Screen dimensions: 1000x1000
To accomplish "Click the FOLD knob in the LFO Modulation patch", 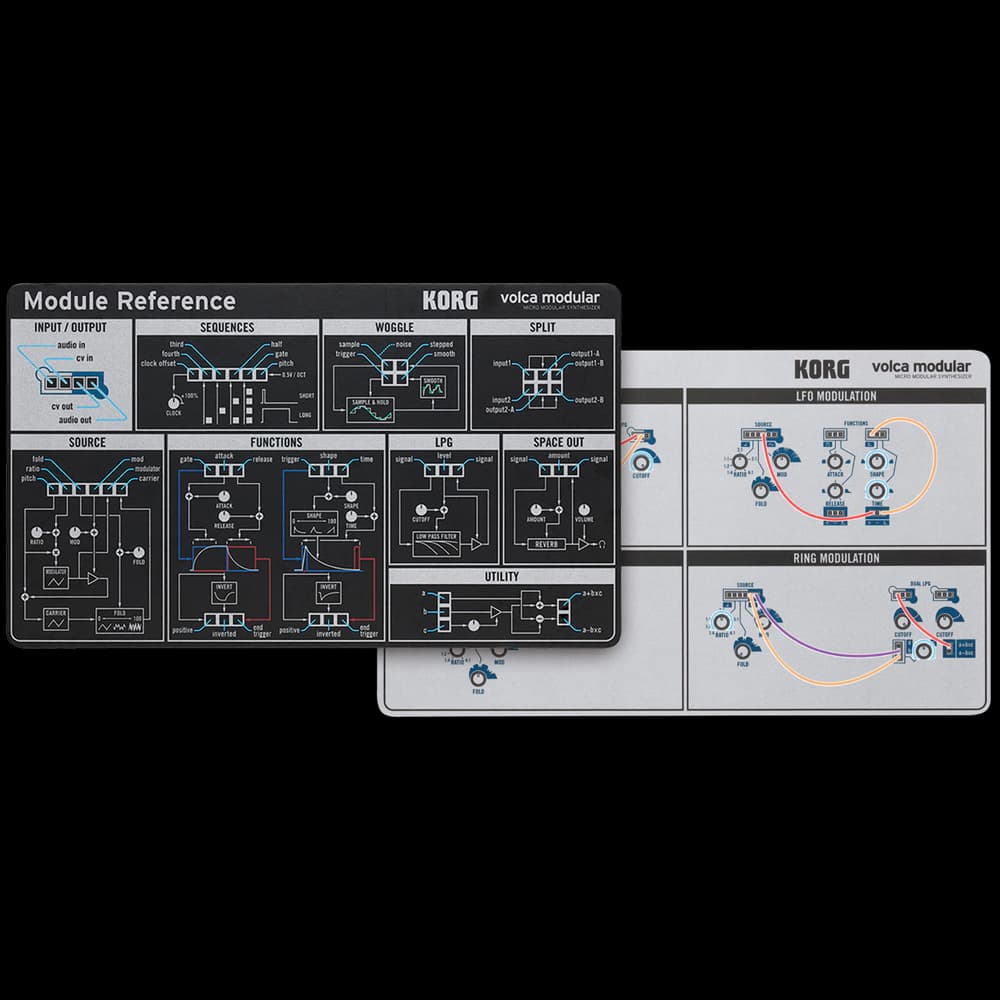I will [x=760, y=490].
